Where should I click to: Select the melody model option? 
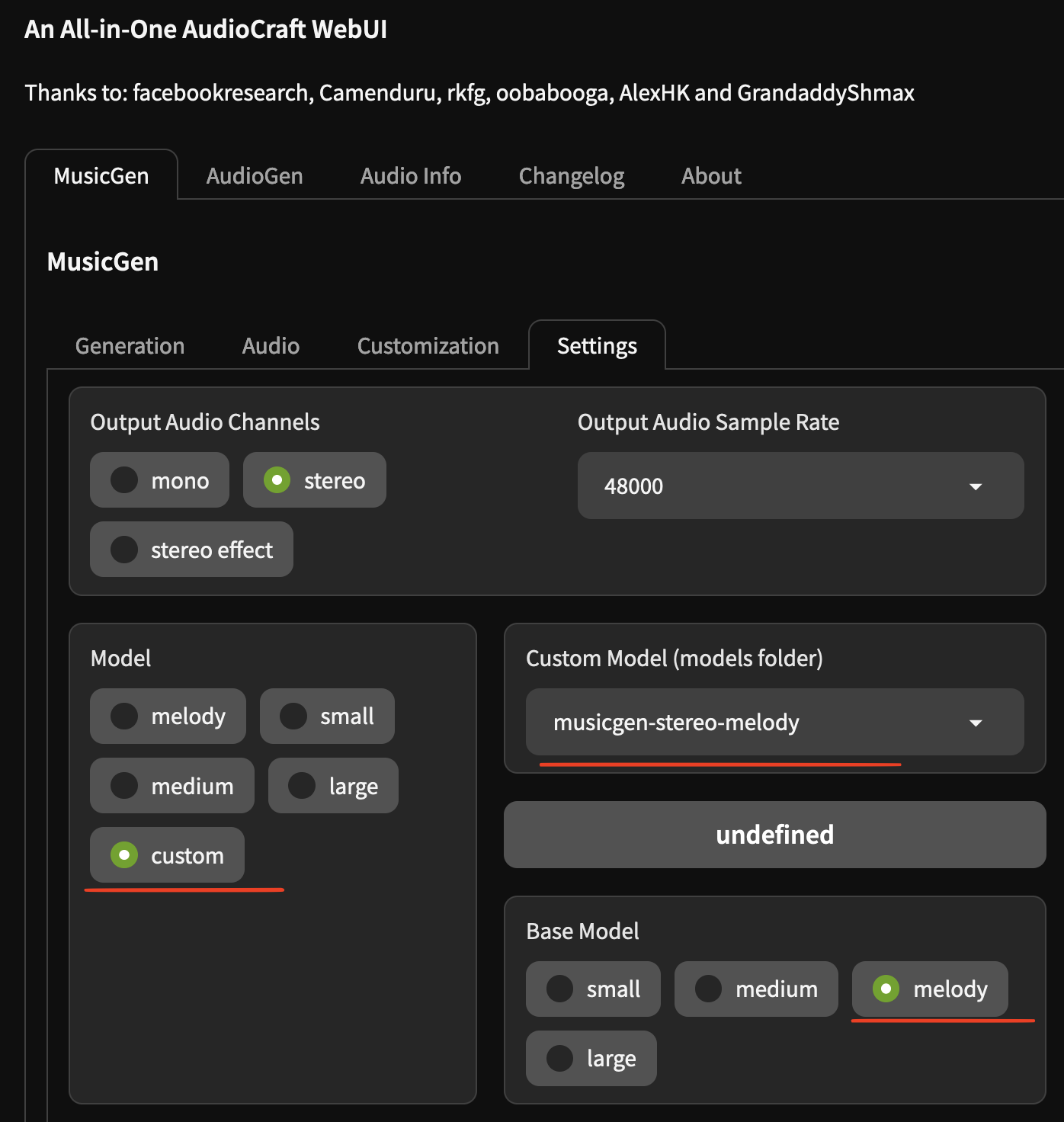168,716
